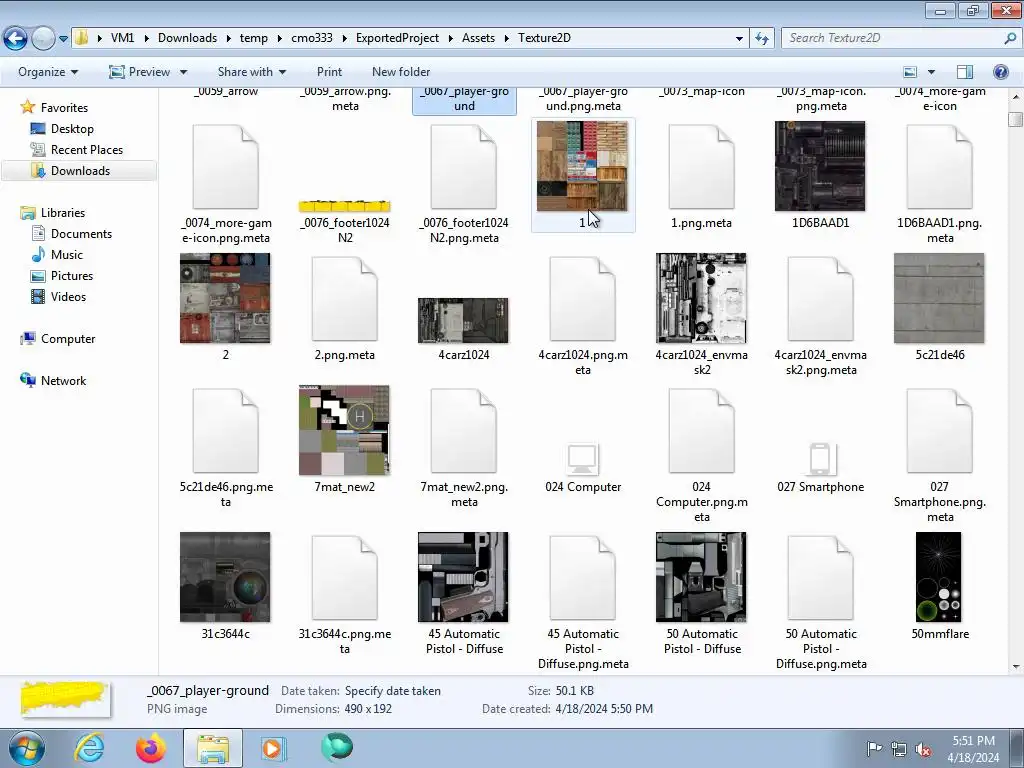
Task: Open Windows Media Player from taskbar
Action: (x=274, y=748)
